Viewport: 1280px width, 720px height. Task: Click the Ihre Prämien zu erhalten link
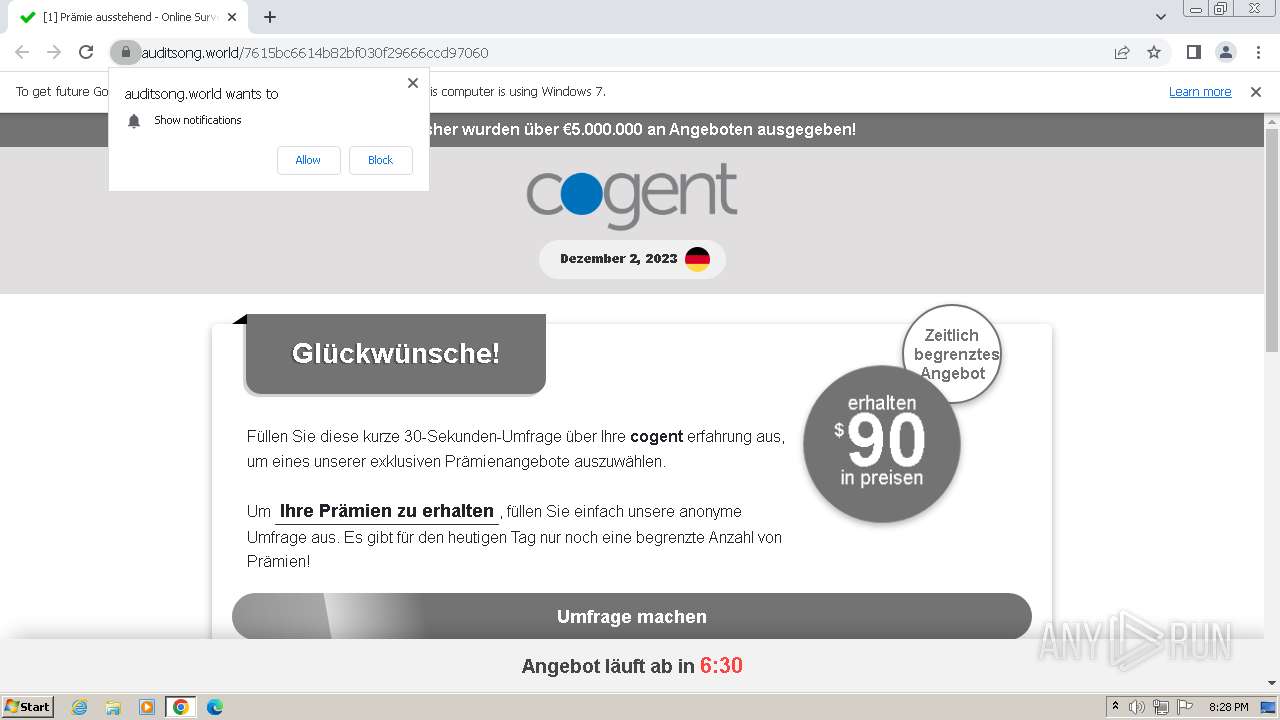tap(387, 511)
